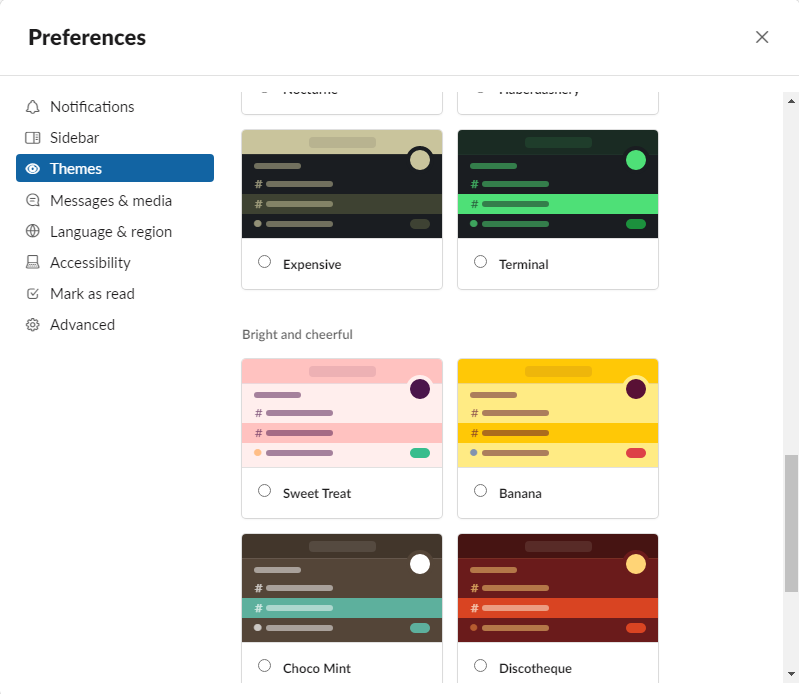Close the Preferences dialog
Screen dimensions: 799x694
click(x=762, y=37)
